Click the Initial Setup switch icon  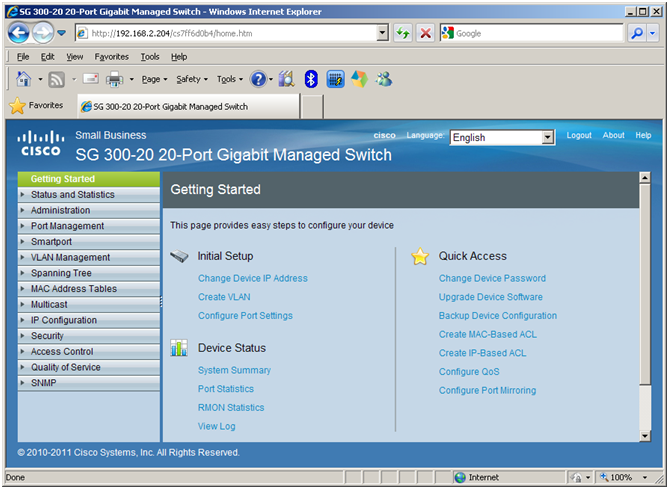click(x=179, y=256)
